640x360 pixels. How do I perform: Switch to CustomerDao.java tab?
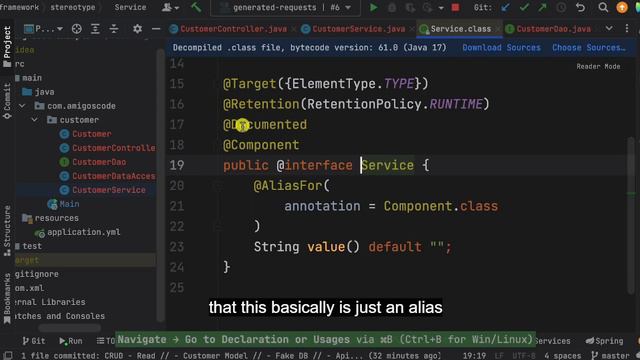pos(553,29)
